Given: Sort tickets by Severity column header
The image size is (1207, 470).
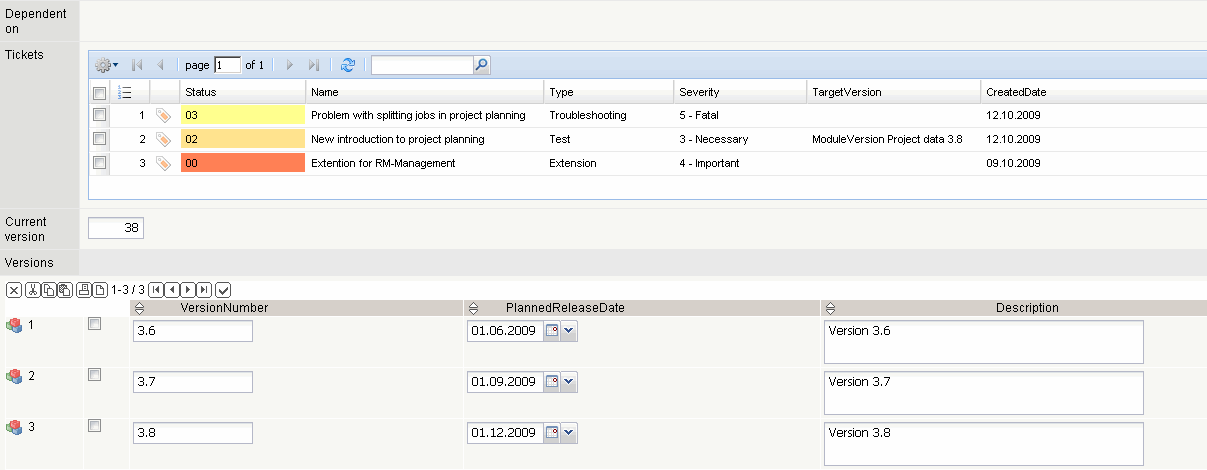Looking at the screenshot, I should [741, 92].
